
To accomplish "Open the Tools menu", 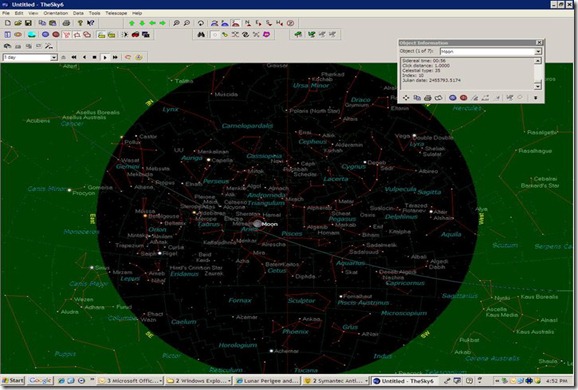I will point(94,13).
